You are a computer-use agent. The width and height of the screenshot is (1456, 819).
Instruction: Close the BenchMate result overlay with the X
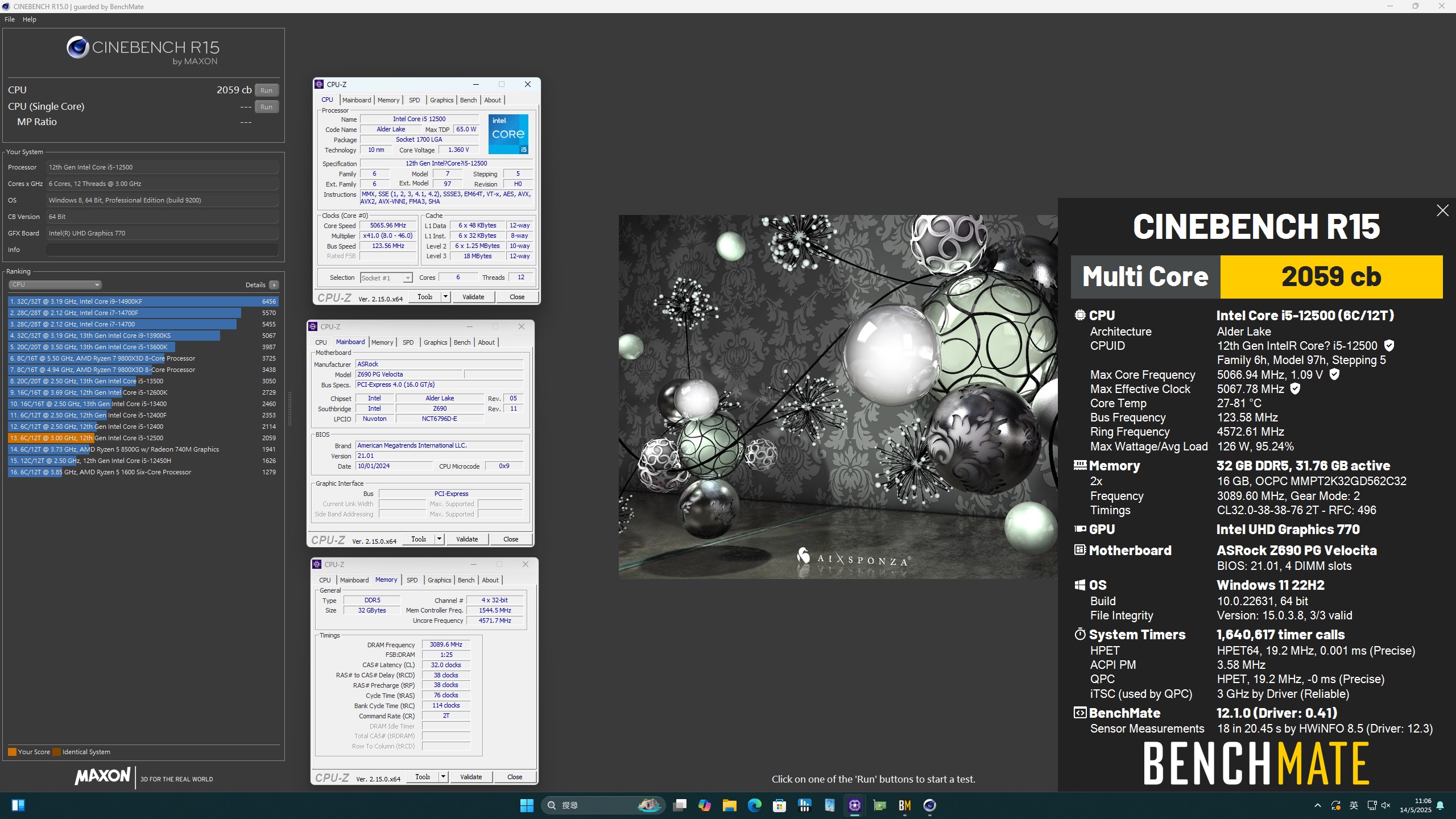1442,210
